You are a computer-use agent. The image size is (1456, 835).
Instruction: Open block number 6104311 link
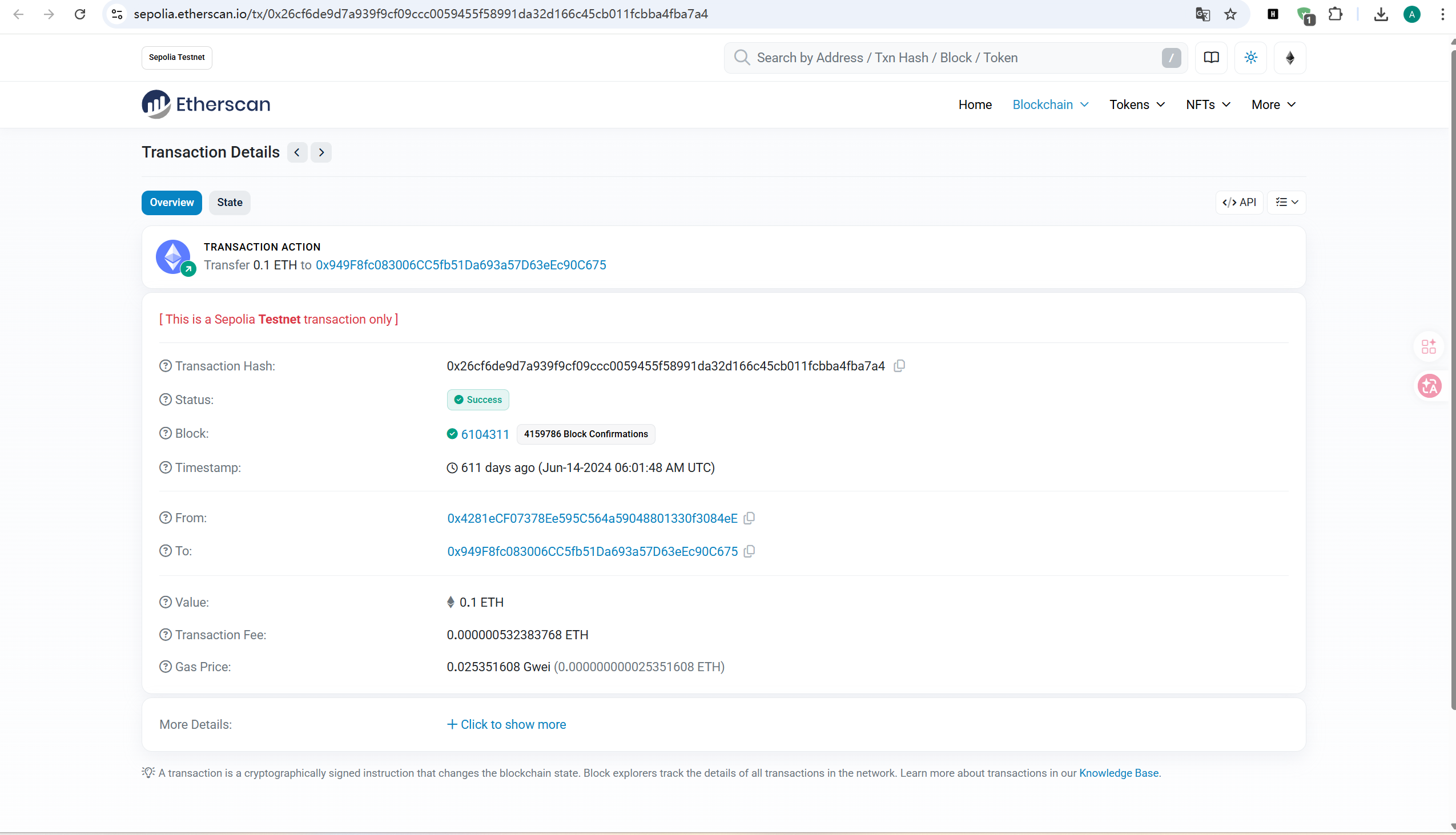[485, 435]
